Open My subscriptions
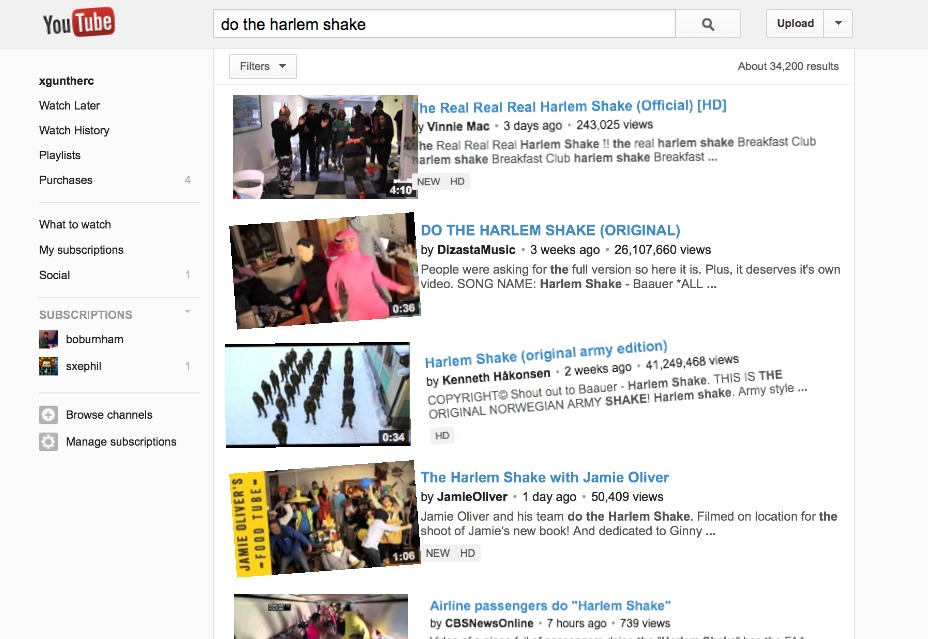Viewport: 928px width, 639px height. pos(81,250)
